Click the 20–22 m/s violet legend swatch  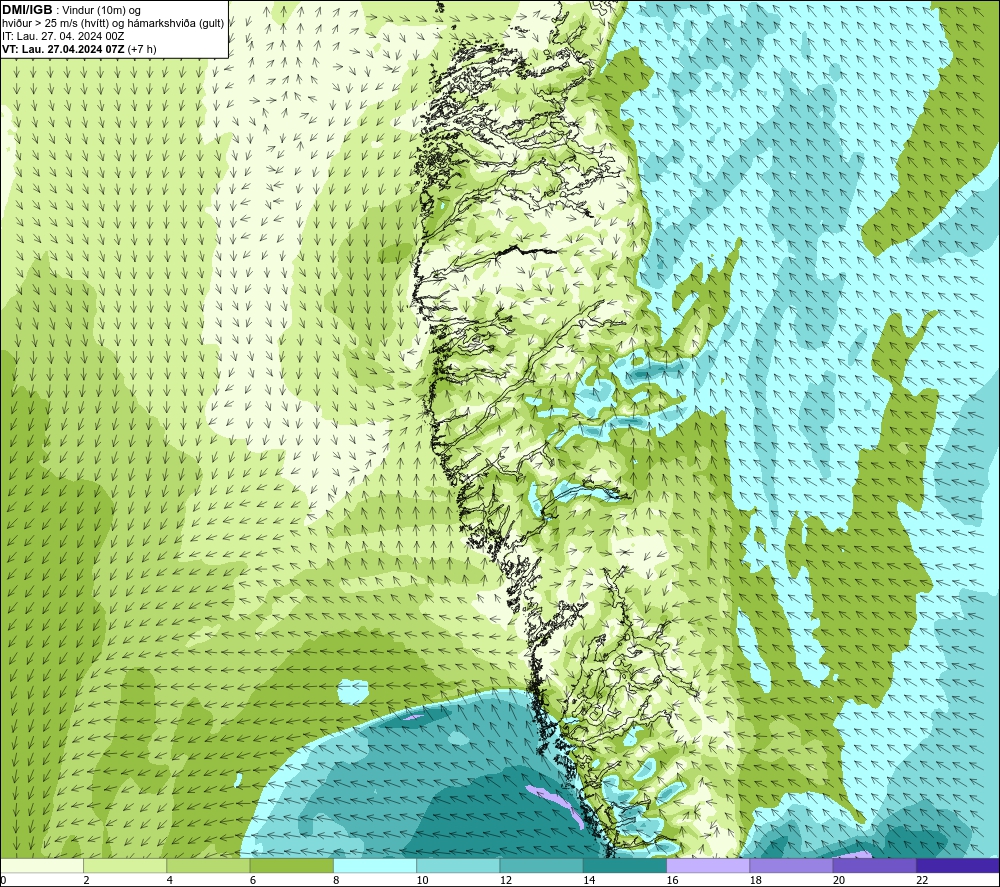coord(874,865)
